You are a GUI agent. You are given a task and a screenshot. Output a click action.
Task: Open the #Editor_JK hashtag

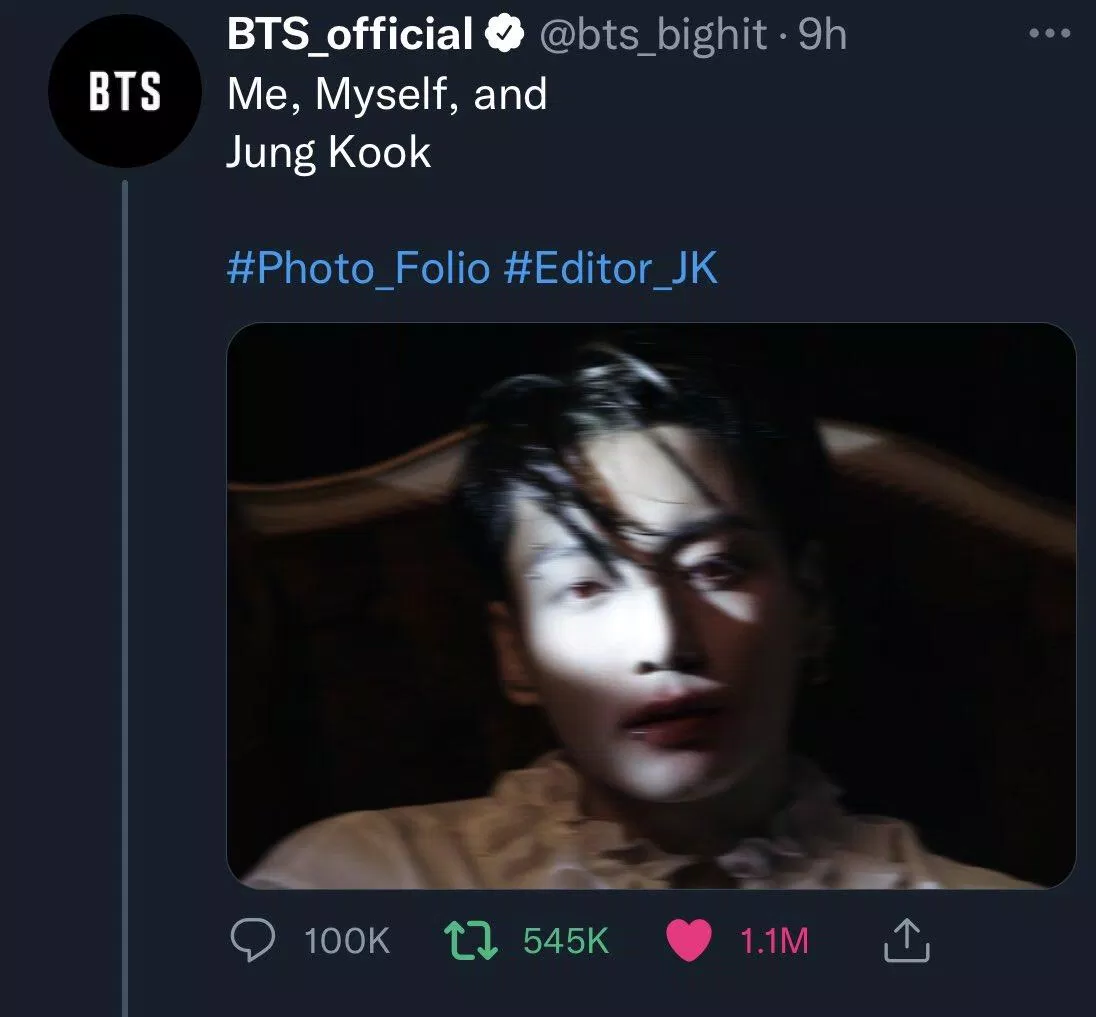(611, 269)
